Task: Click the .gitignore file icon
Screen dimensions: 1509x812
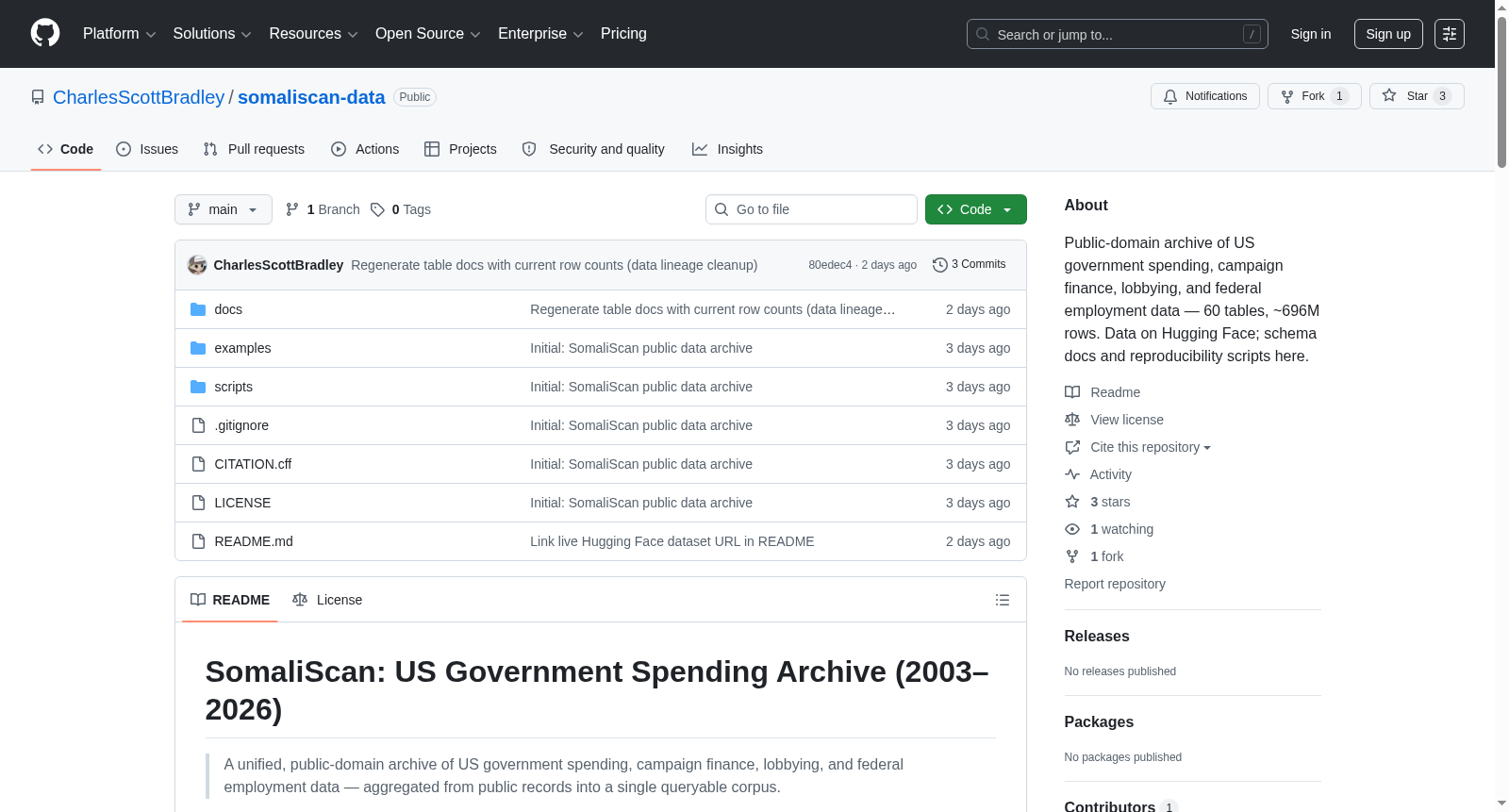Action: pyautogui.click(x=198, y=425)
